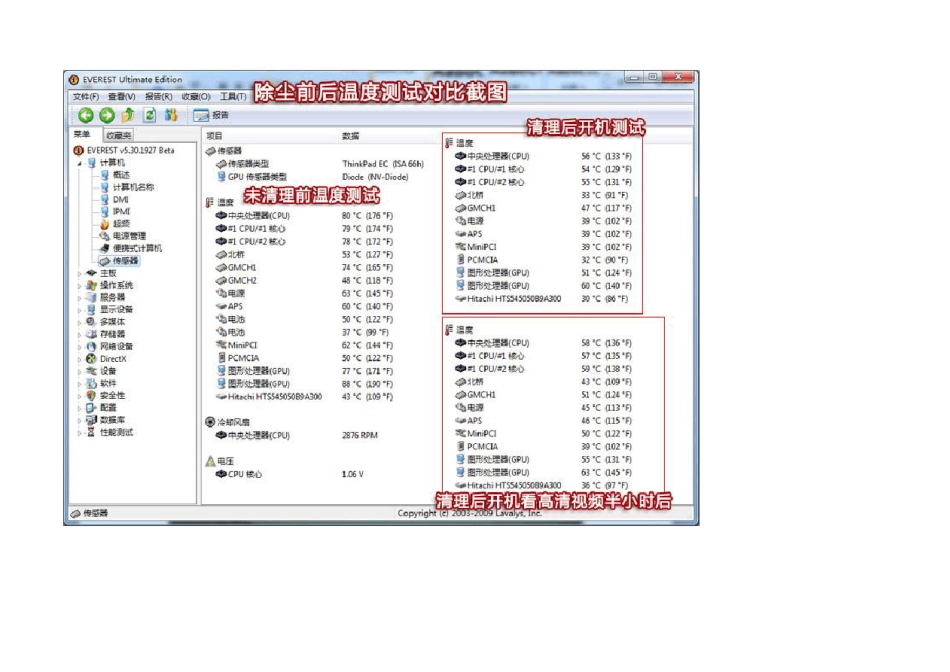
Task: Click the 网络设备 globe icon
Action: coord(91,346)
